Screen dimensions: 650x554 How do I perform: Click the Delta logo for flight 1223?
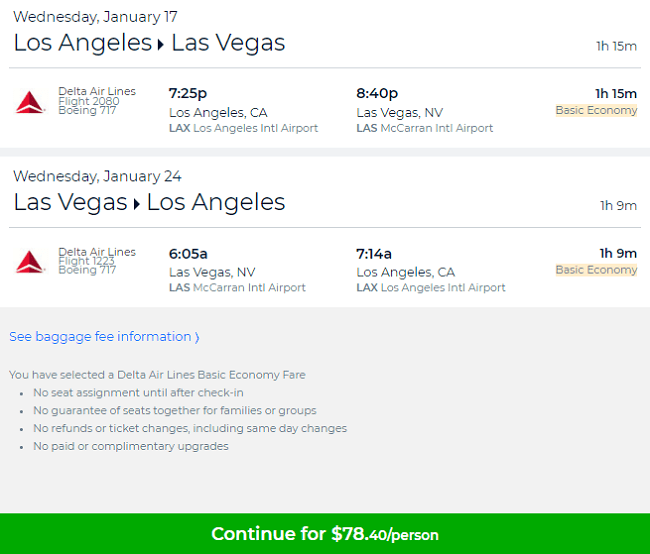[30, 262]
